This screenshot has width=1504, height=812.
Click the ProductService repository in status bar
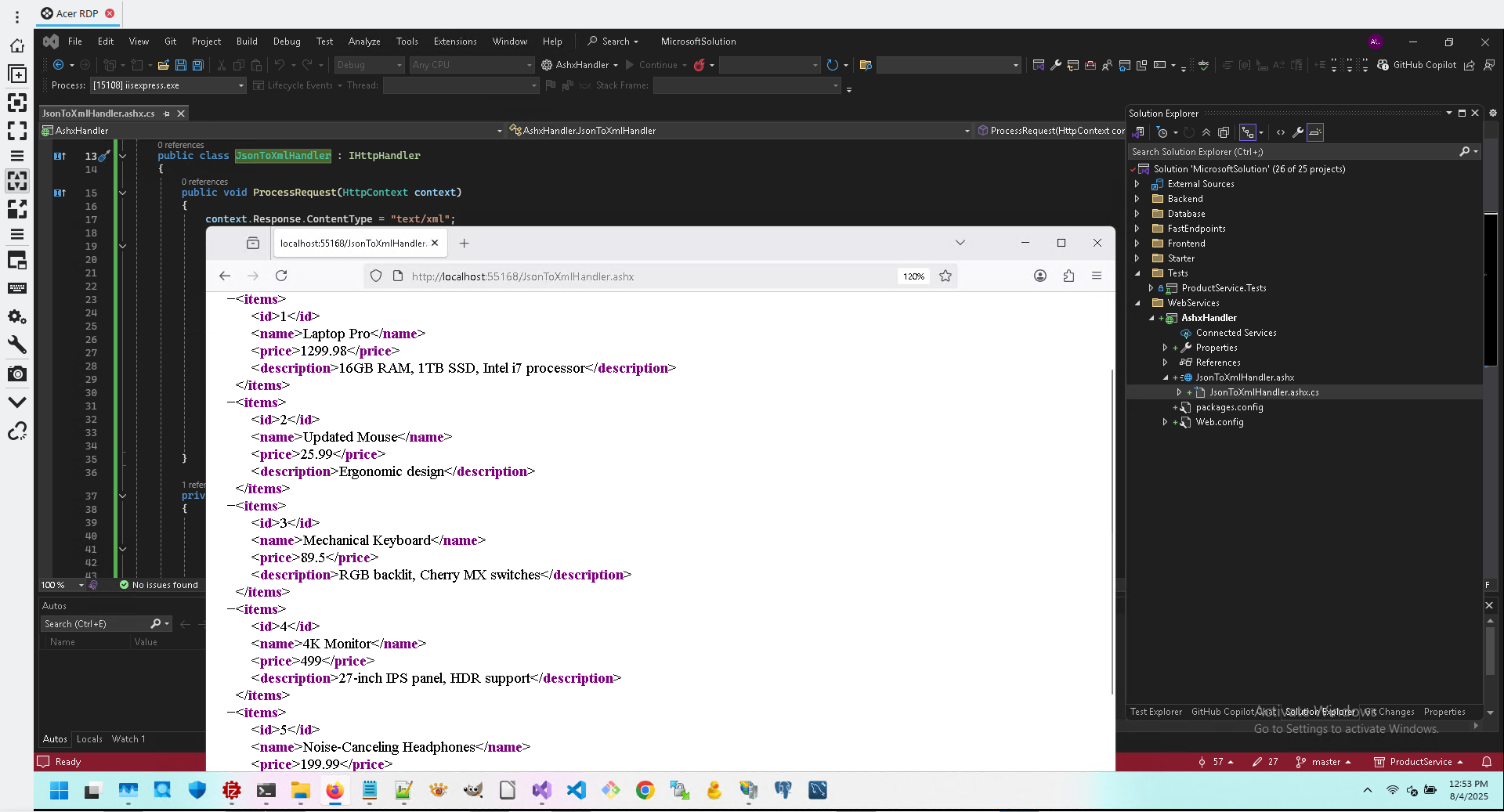tap(1419, 762)
